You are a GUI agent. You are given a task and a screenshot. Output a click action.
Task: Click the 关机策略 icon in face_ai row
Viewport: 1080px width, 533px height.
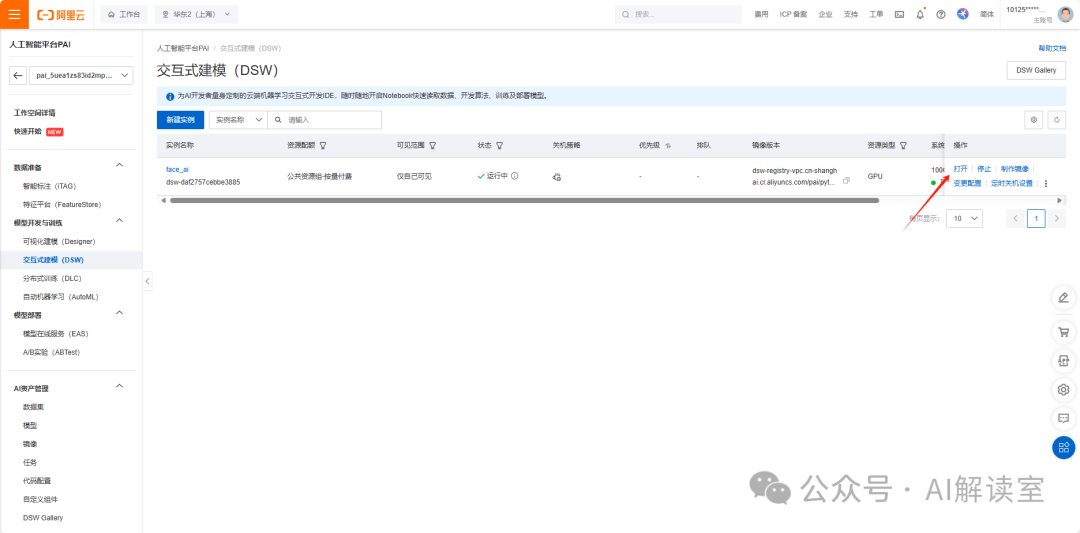(x=557, y=177)
